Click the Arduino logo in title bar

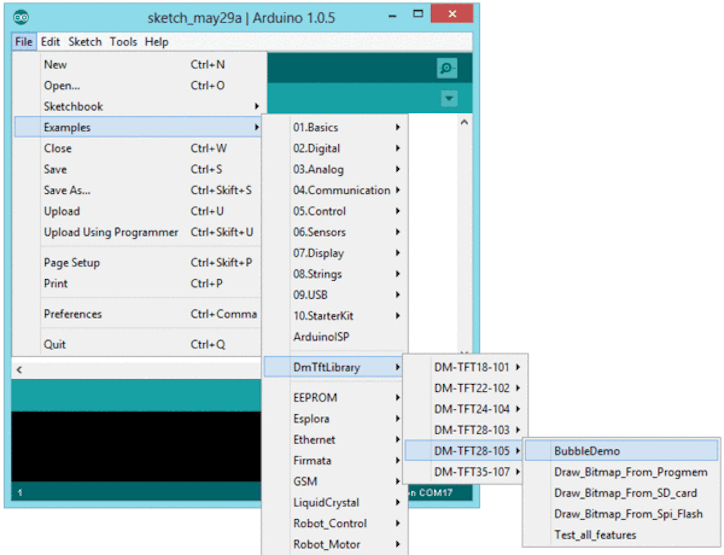22,17
